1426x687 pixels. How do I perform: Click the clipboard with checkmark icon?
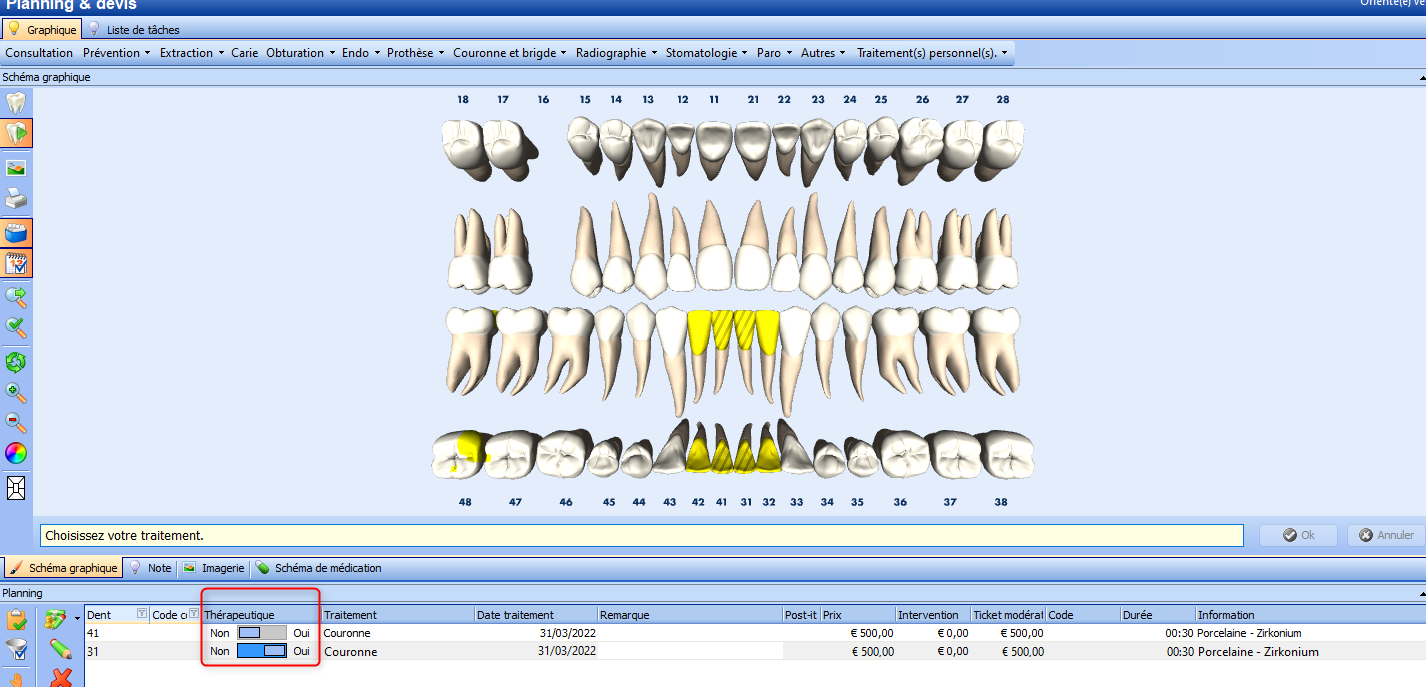coord(16,620)
